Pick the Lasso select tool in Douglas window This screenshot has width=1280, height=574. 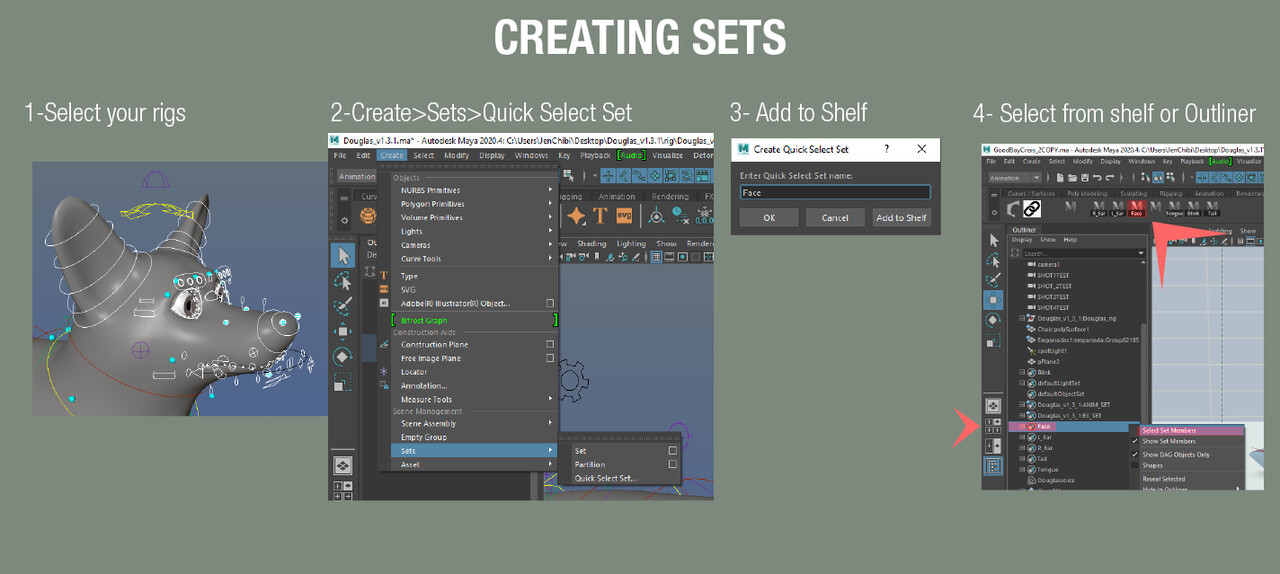(x=343, y=281)
